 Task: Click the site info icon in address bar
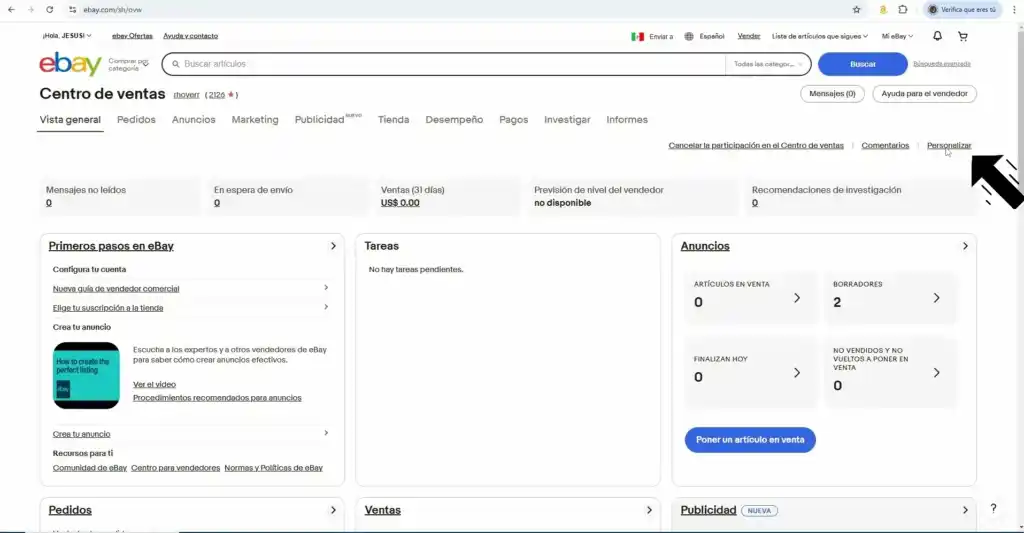point(72,10)
